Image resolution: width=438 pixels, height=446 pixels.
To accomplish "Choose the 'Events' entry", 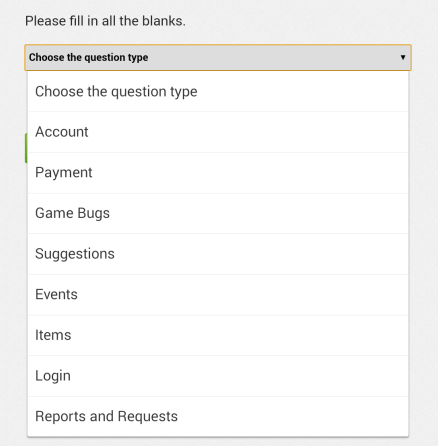I will [x=218, y=295].
